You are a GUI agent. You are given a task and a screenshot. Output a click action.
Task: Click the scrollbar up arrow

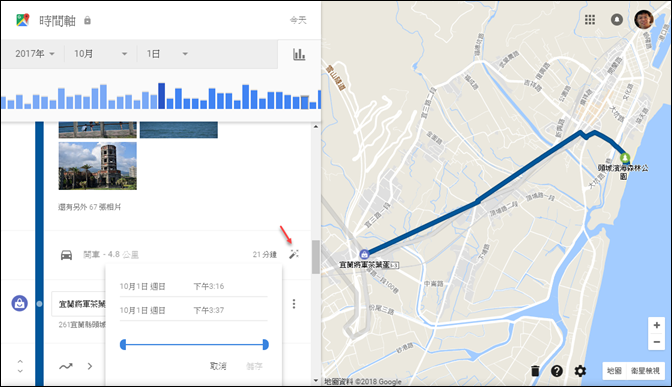point(316,126)
